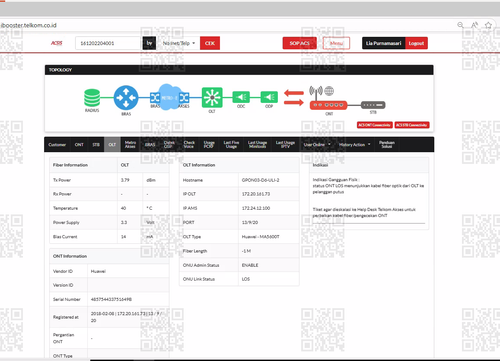Screen dimensions: 500x361
Task: Click the small BRAS switch icon left of cloud
Action: (155, 98)
